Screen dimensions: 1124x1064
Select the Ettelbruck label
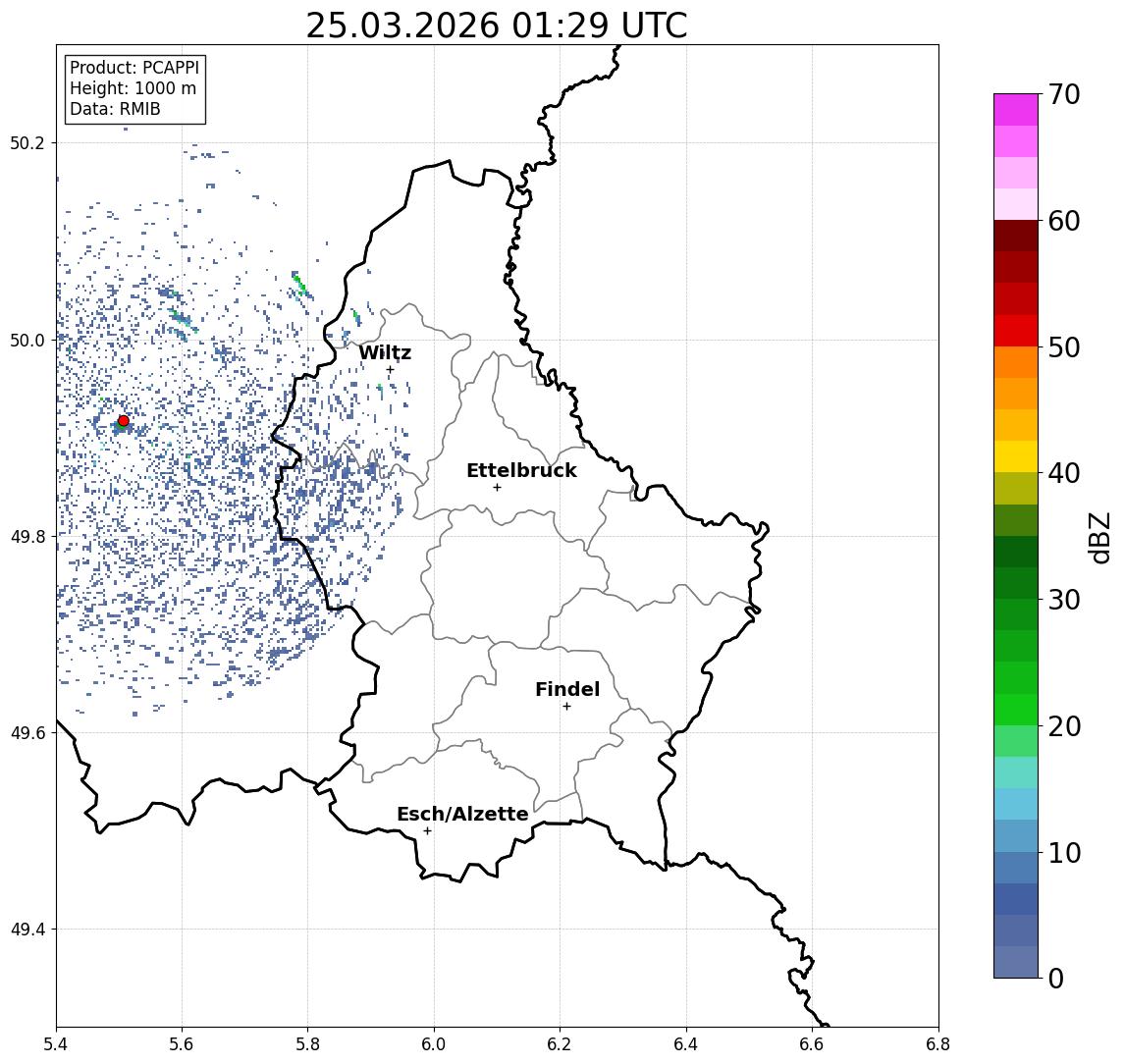[521, 470]
